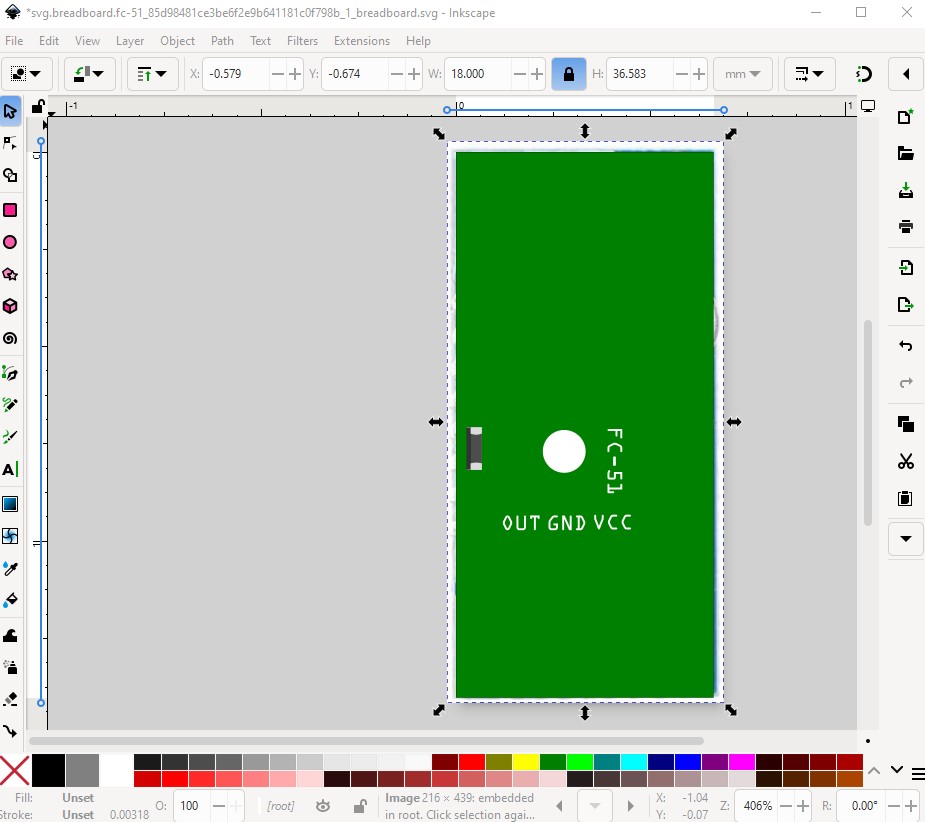
Task: Open the mm units dropdown
Action: 742,74
